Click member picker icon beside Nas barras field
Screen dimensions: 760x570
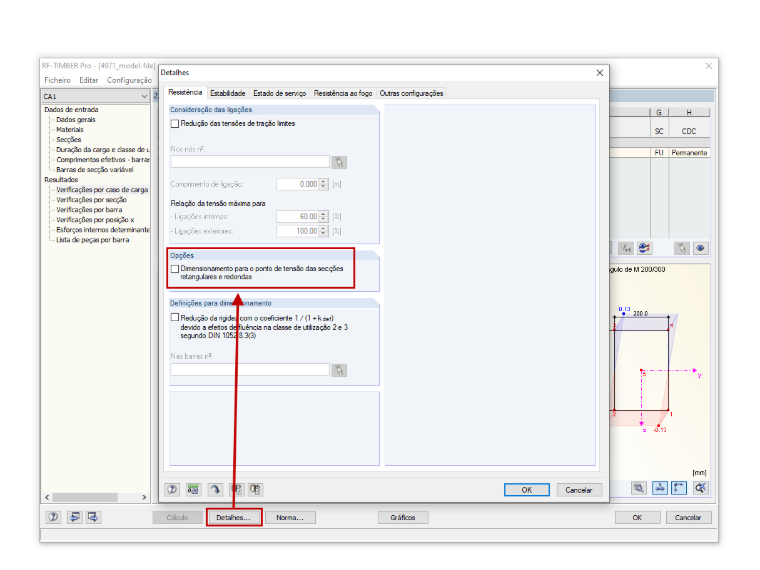(339, 370)
